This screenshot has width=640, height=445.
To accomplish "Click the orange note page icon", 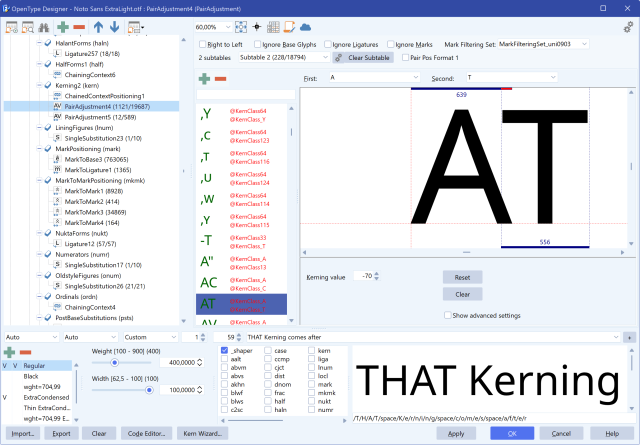I will click(289, 27).
